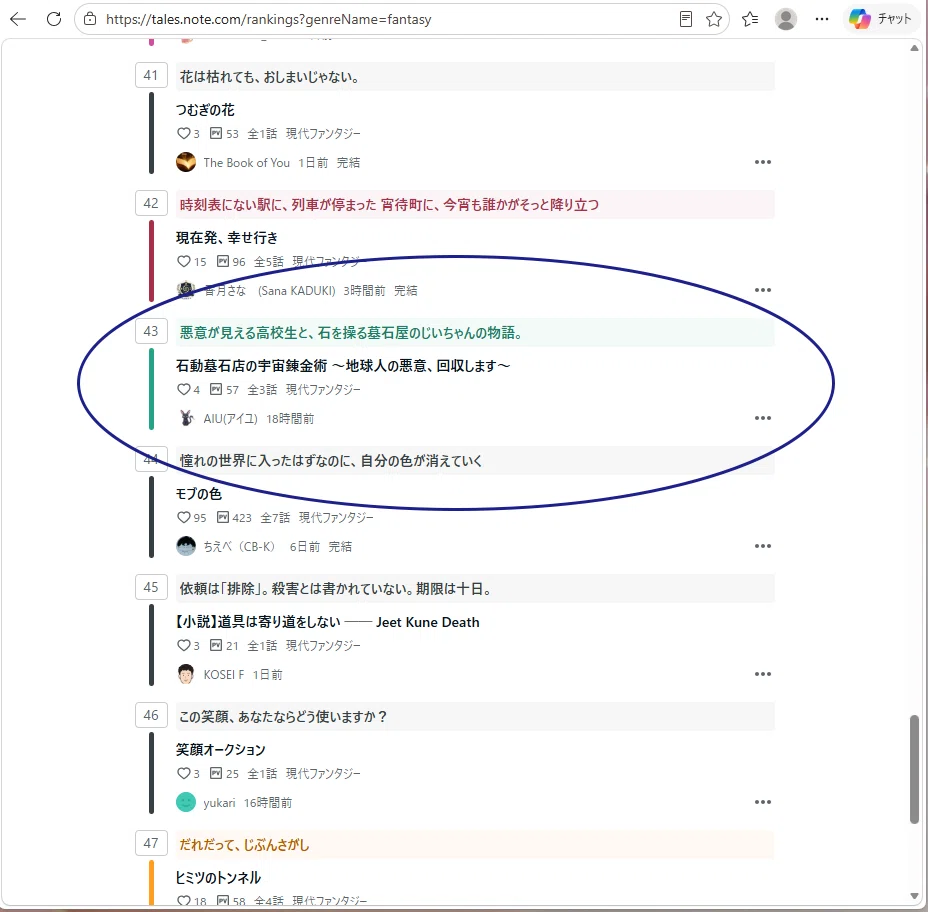The width and height of the screenshot is (928, 912).
Task: Open the Copilot チャット button
Action: point(881,19)
